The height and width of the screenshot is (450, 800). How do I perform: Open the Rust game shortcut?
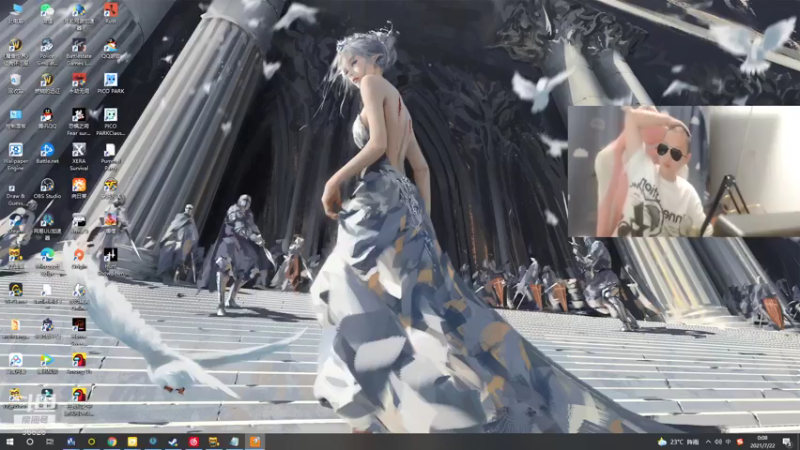coord(110,13)
